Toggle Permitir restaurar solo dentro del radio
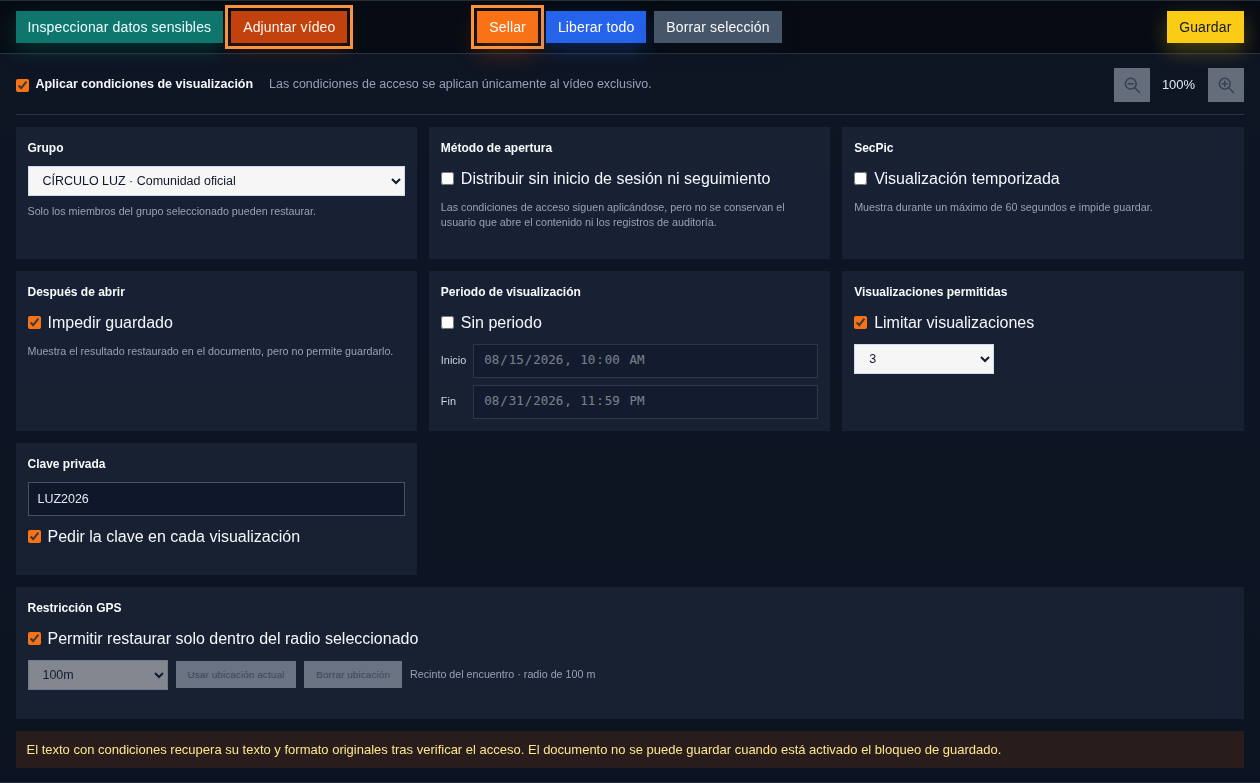 coord(34,639)
